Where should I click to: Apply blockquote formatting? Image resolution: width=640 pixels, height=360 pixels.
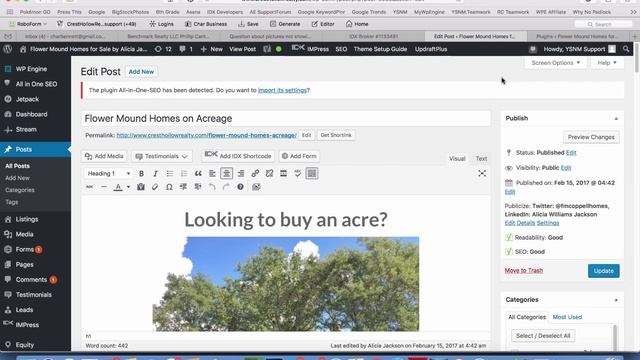[198, 173]
